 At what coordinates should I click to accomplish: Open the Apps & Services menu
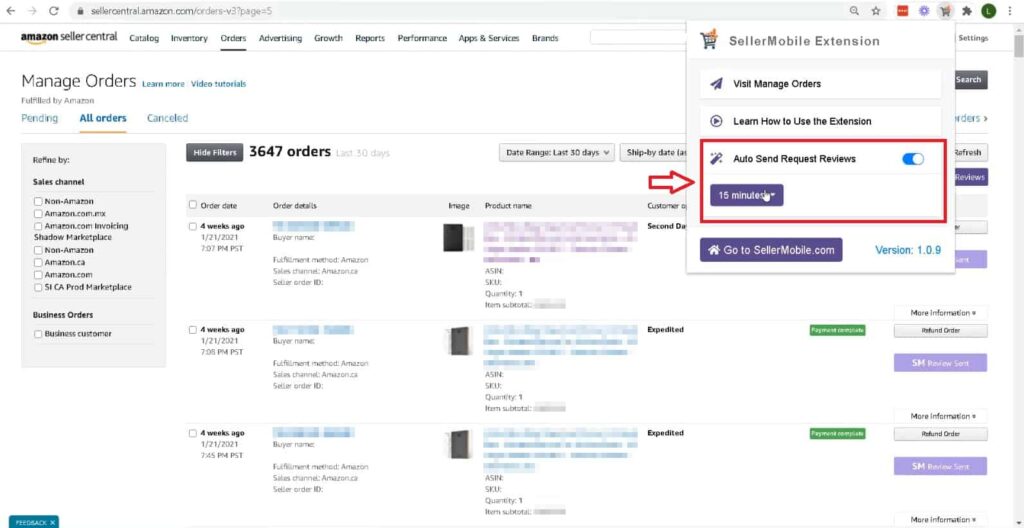(489, 38)
